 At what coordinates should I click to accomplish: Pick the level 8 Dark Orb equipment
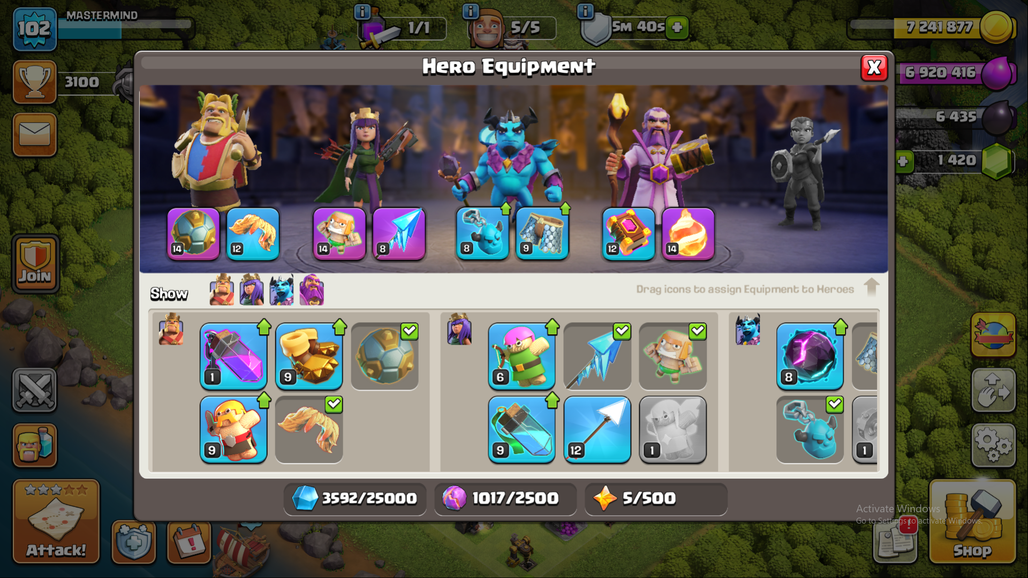click(x=810, y=356)
